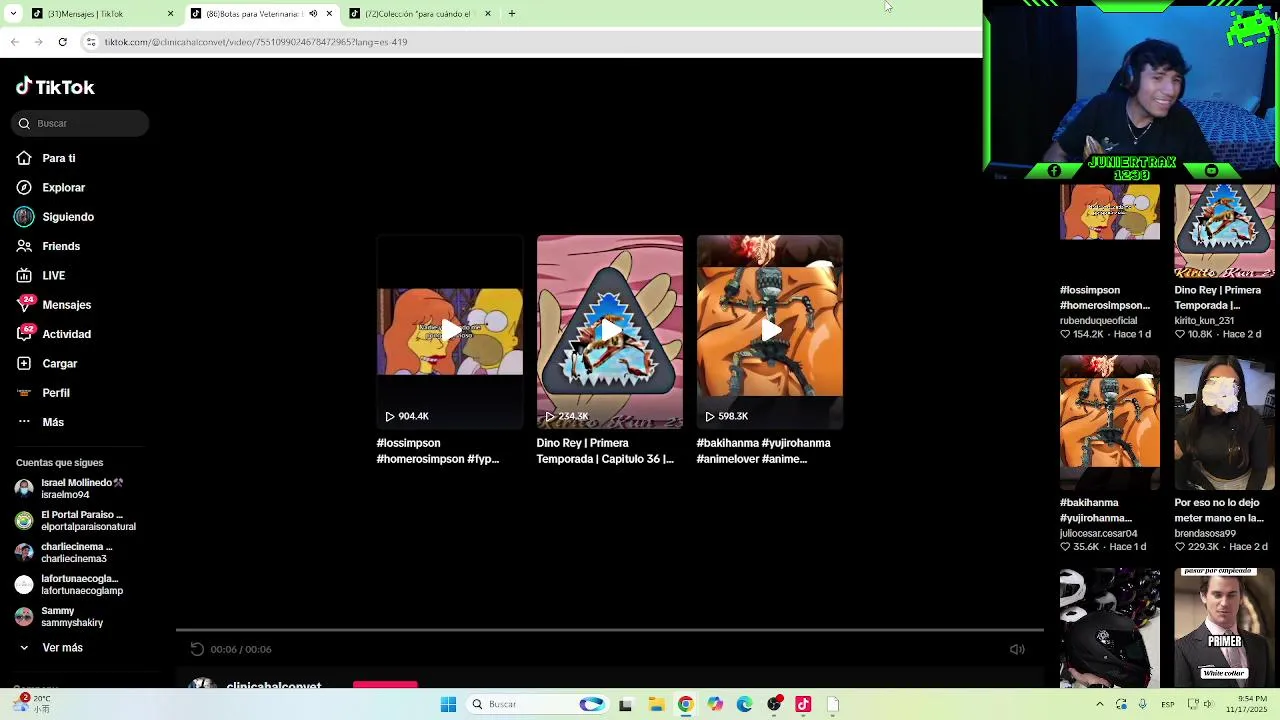Open rubenduqueoficial author link
Image resolution: width=1280 pixels, height=720 pixels.
click(1098, 321)
